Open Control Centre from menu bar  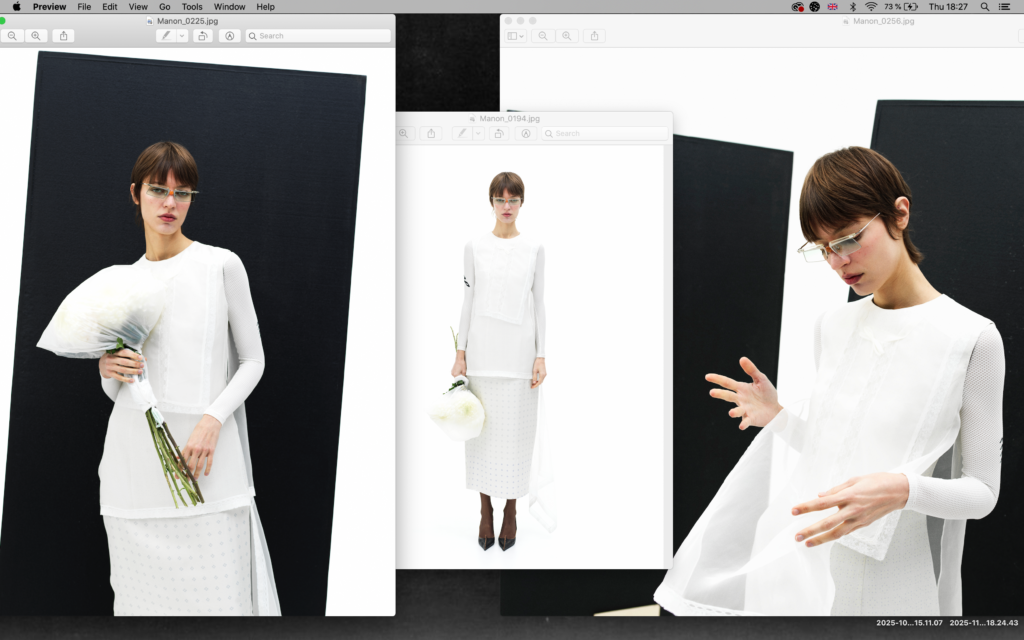[x=1005, y=7]
